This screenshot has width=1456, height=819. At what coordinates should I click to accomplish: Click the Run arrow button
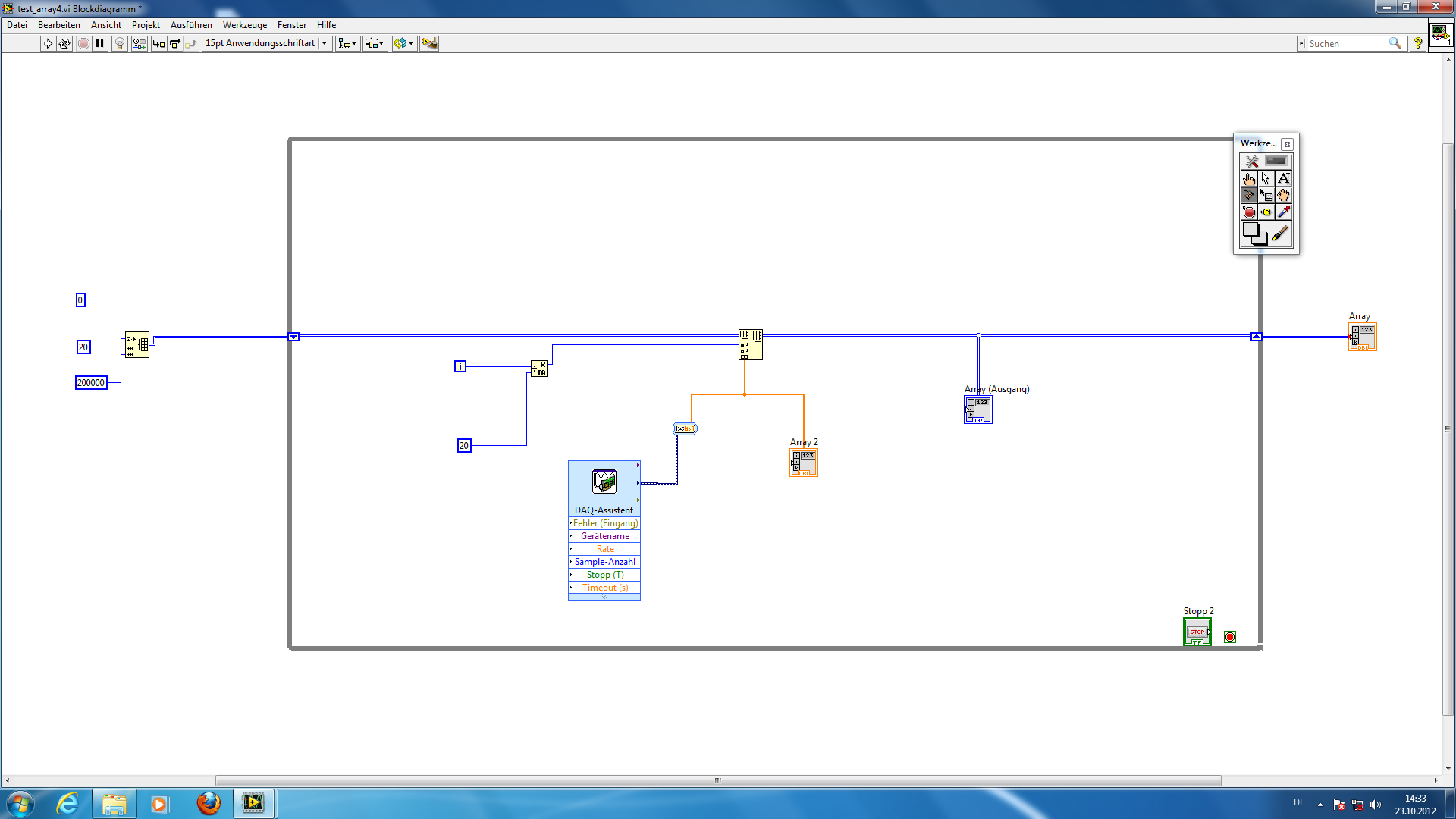48,44
